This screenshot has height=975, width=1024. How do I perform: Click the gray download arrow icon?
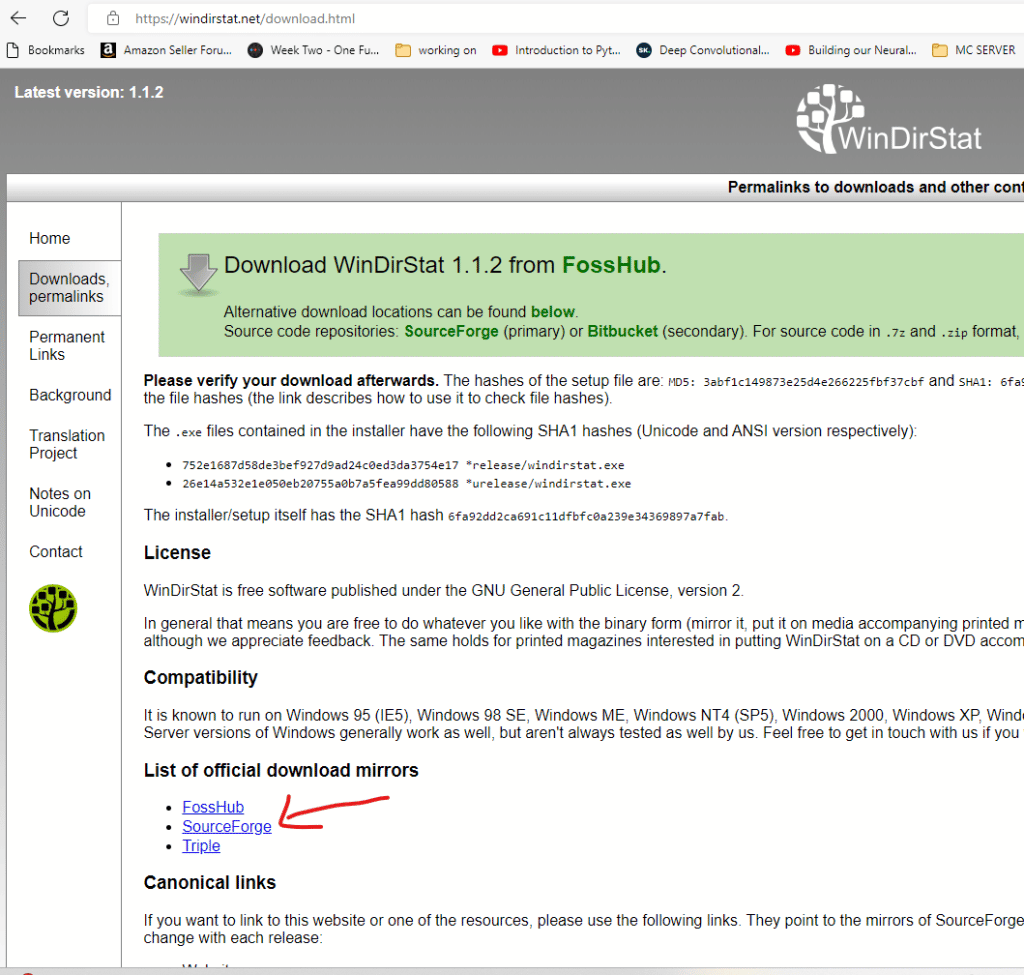tap(198, 273)
